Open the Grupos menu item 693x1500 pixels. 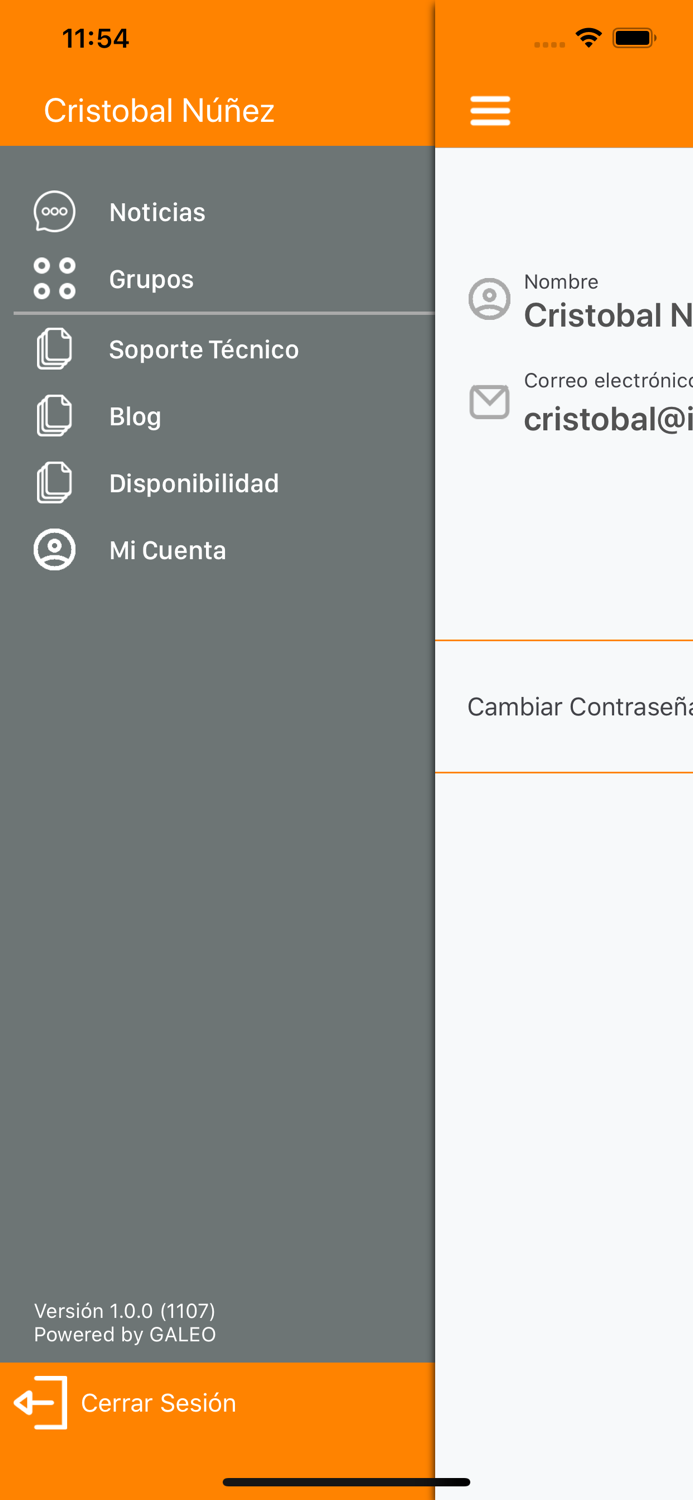click(x=217, y=279)
